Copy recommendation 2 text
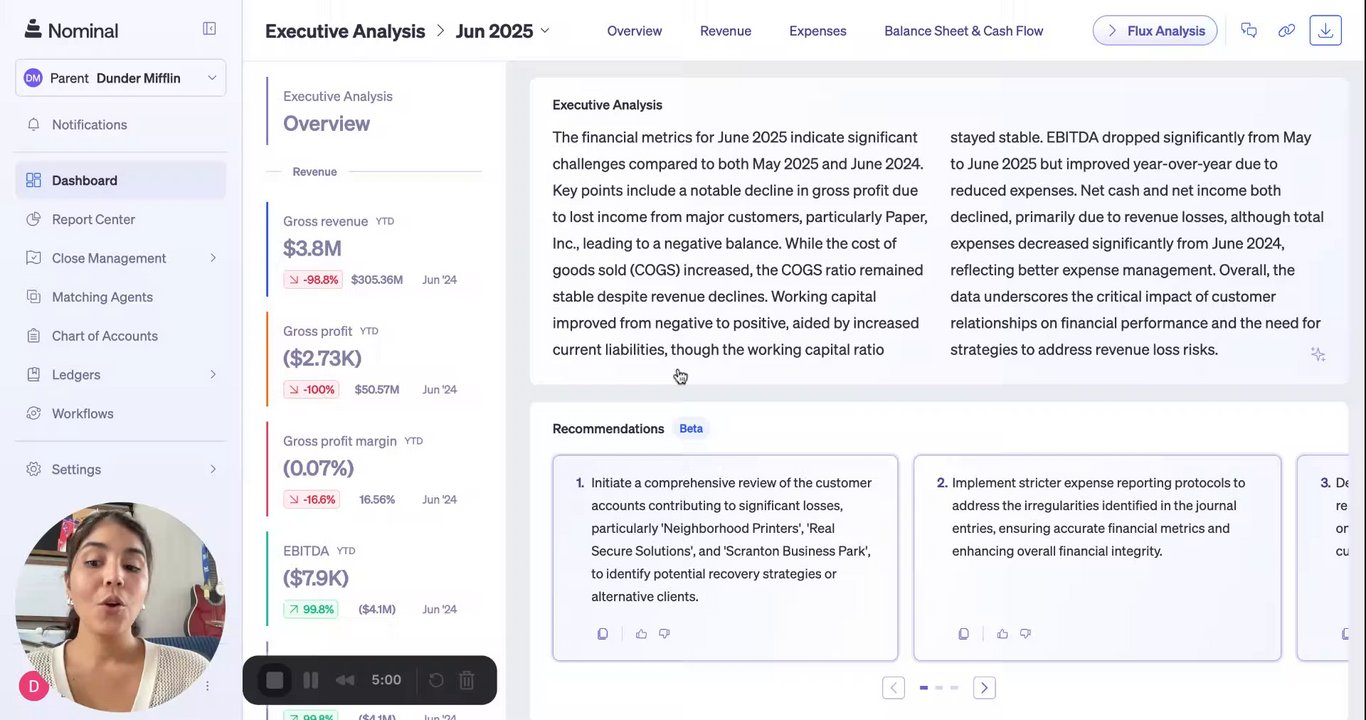 964,634
